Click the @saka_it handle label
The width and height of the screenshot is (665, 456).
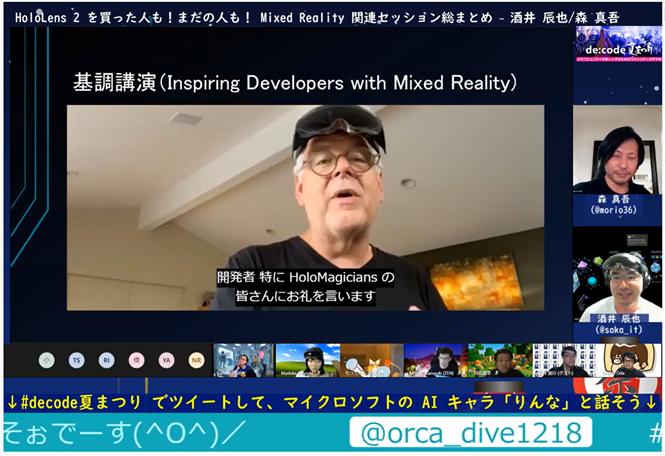[618, 330]
